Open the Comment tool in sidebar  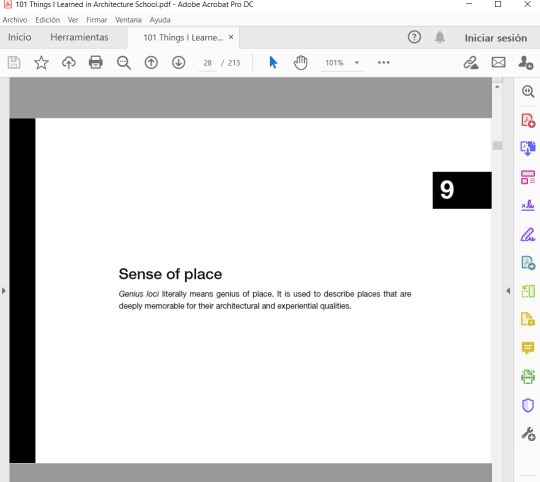[528, 348]
